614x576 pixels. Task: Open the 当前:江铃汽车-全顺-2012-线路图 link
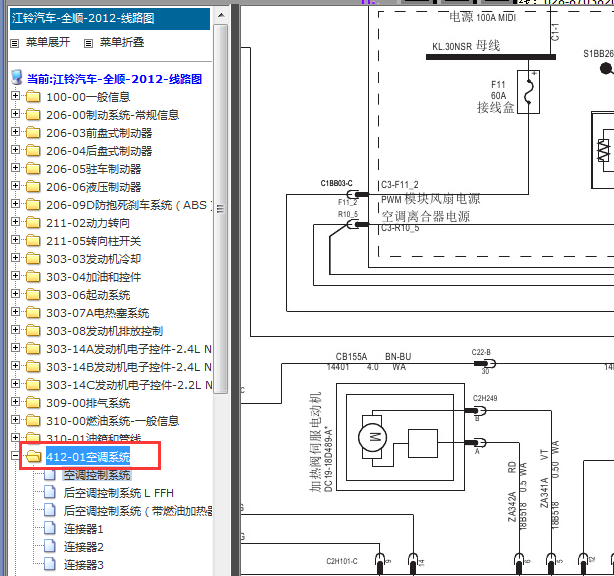(x=114, y=79)
